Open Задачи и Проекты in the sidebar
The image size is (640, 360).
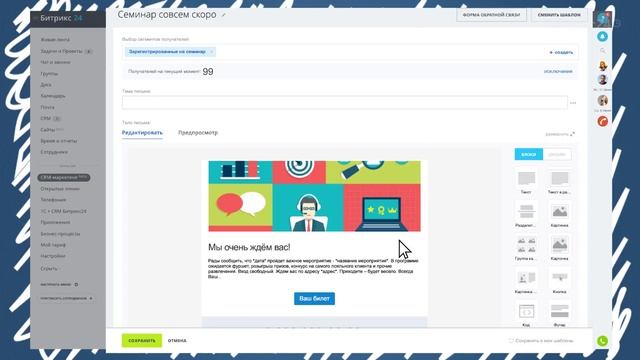(61, 51)
